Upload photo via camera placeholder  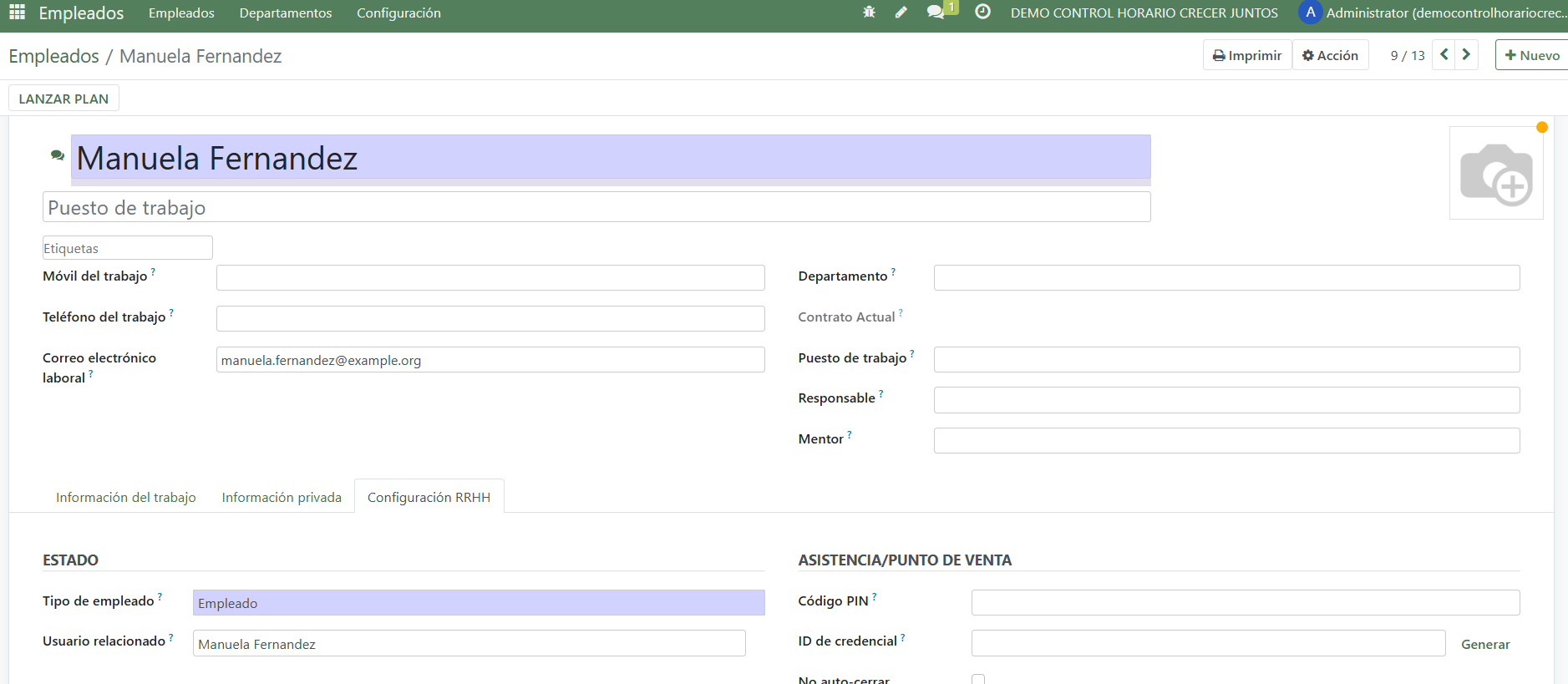point(1495,174)
